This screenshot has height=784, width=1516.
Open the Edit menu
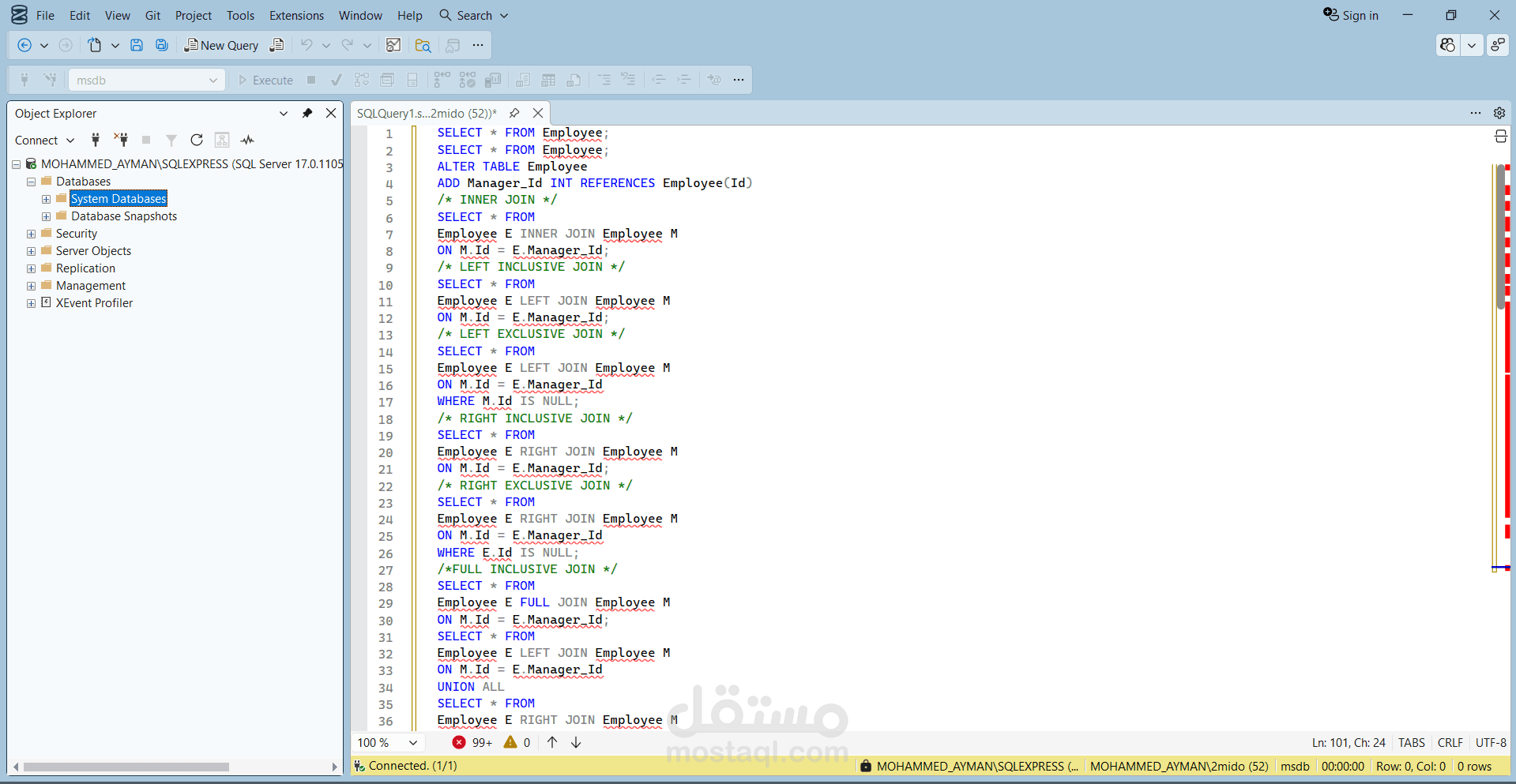80,15
